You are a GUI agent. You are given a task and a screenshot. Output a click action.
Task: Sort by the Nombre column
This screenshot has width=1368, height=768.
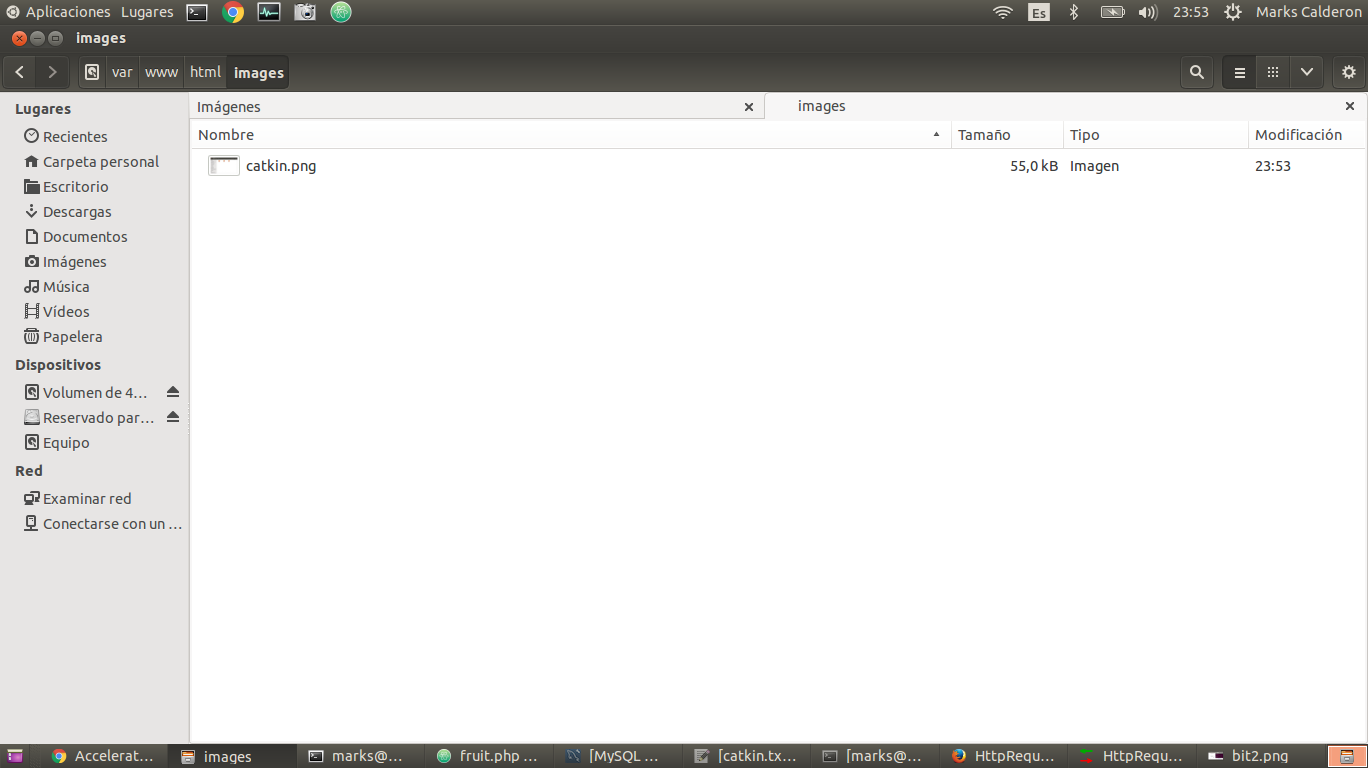[570, 135]
